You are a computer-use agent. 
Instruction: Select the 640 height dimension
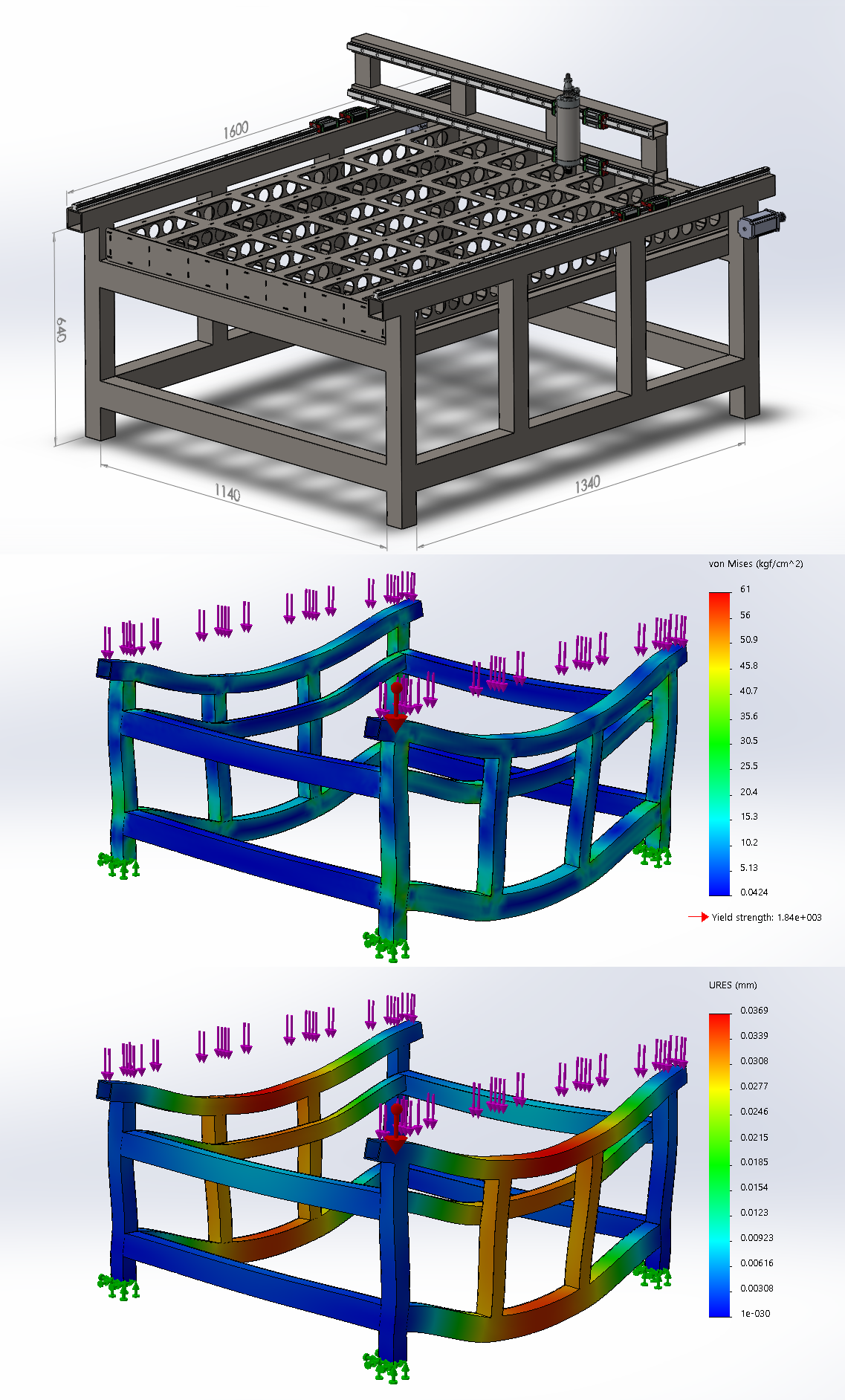62,329
